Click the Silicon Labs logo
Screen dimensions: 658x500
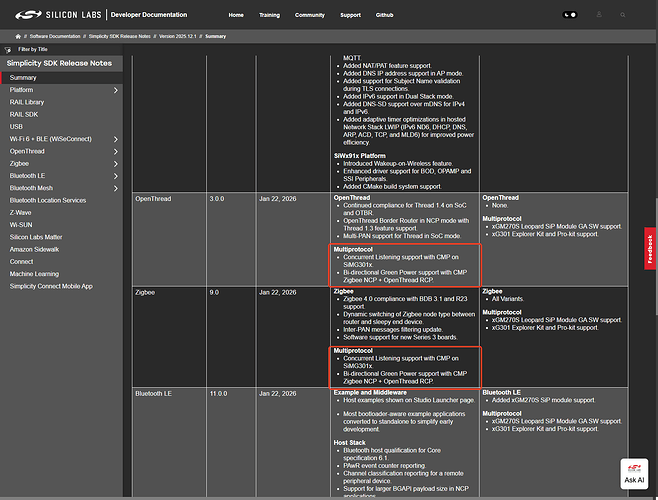click(58, 15)
